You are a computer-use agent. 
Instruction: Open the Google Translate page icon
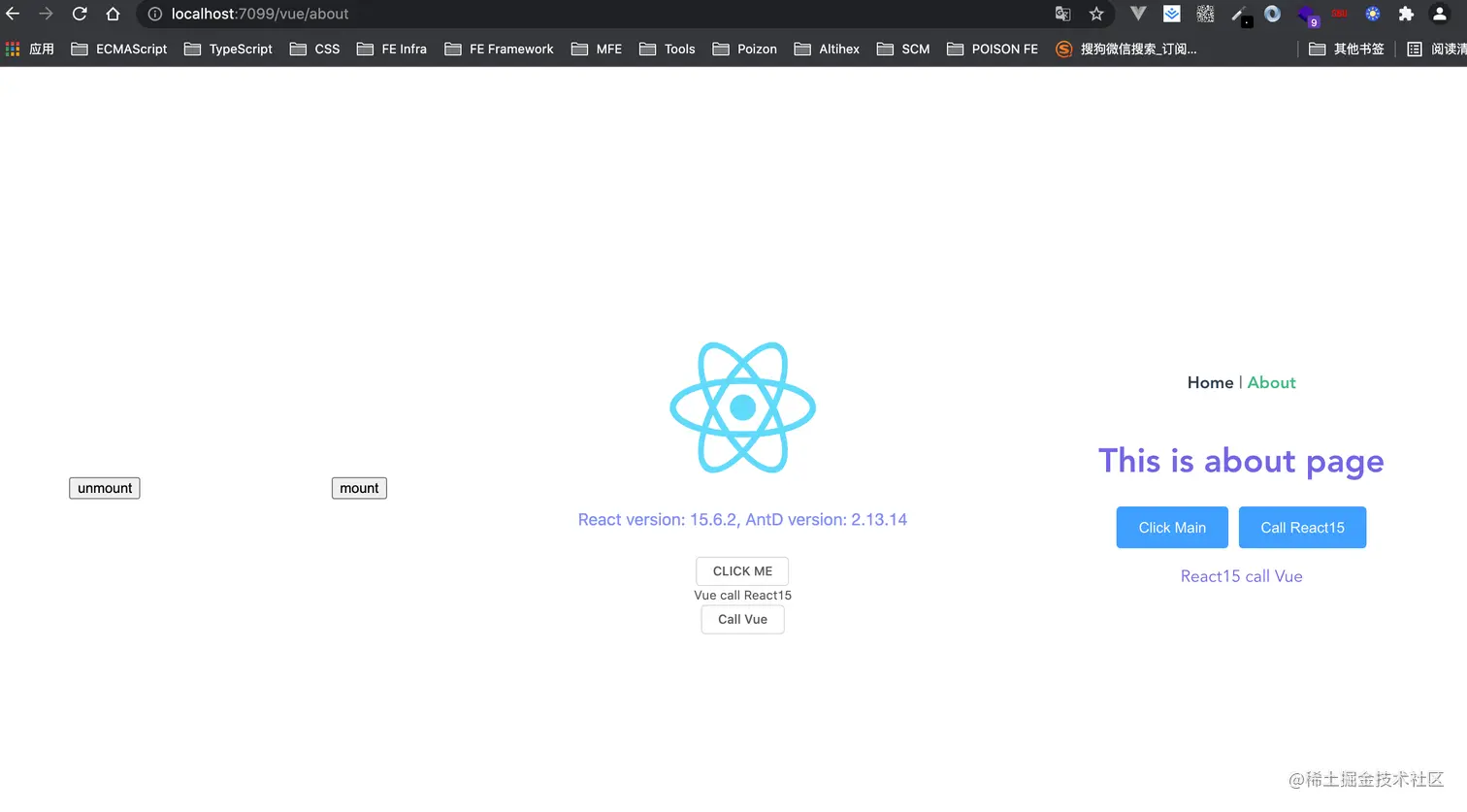click(1062, 14)
